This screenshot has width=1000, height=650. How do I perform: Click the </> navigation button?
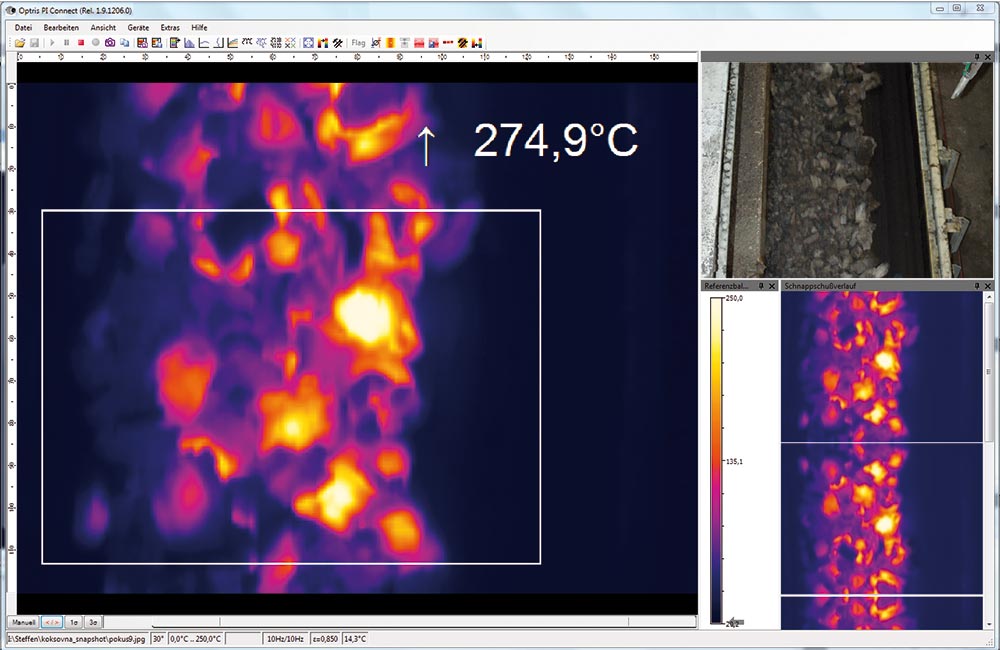click(x=52, y=621)
